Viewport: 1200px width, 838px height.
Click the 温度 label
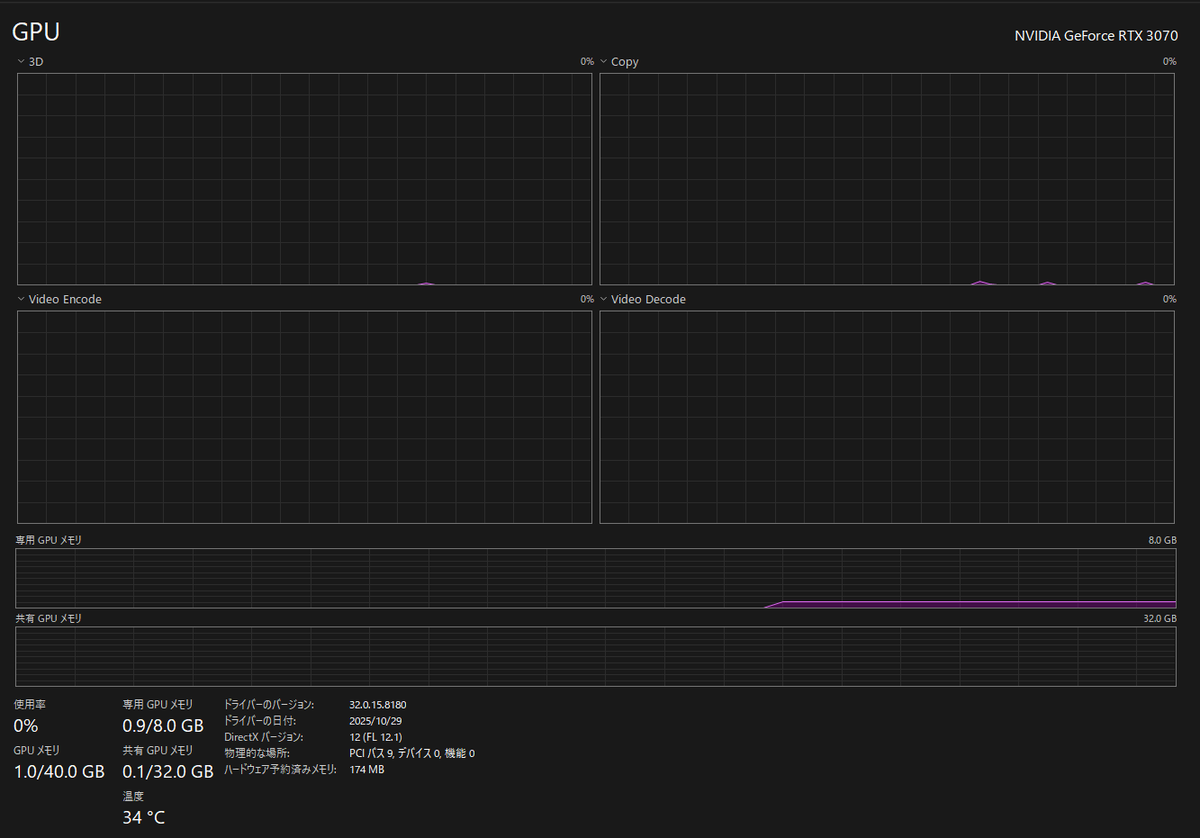[x=133, y=796]
